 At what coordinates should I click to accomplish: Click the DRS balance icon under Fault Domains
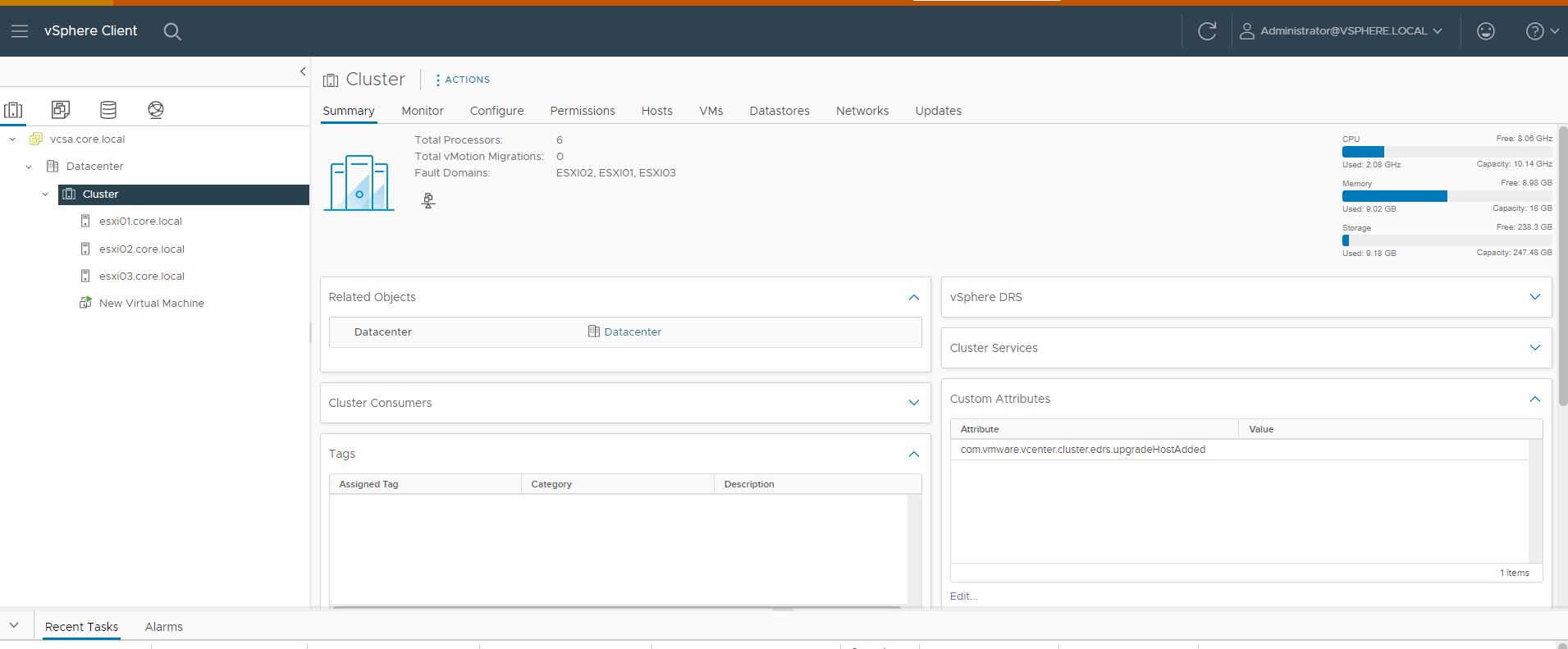tap(428, 200)
